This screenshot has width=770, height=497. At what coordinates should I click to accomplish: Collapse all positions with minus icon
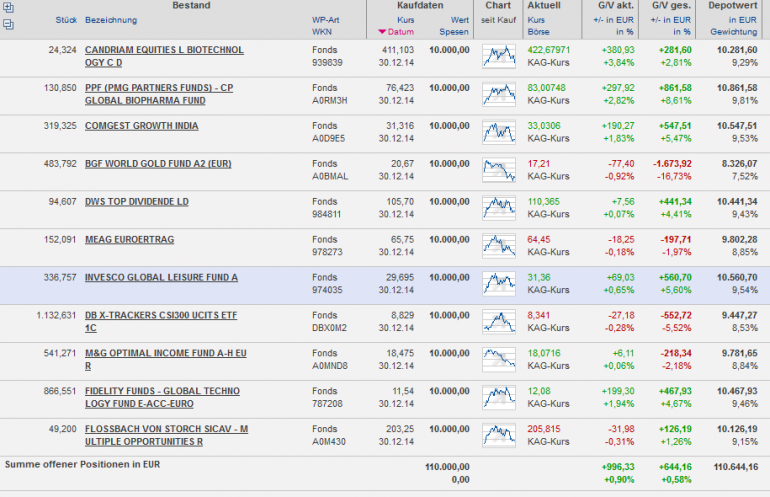(8, 24)
